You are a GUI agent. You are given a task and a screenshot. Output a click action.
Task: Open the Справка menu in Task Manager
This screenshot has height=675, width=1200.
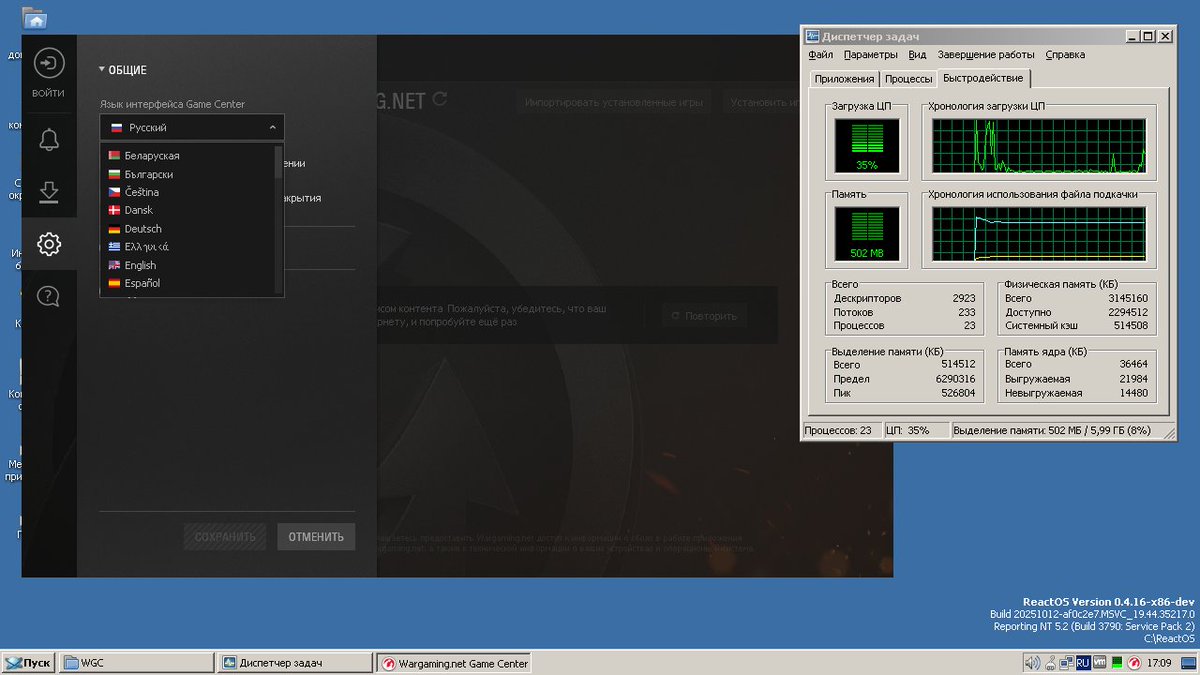pyautogui.click(x=1065, y=55)
